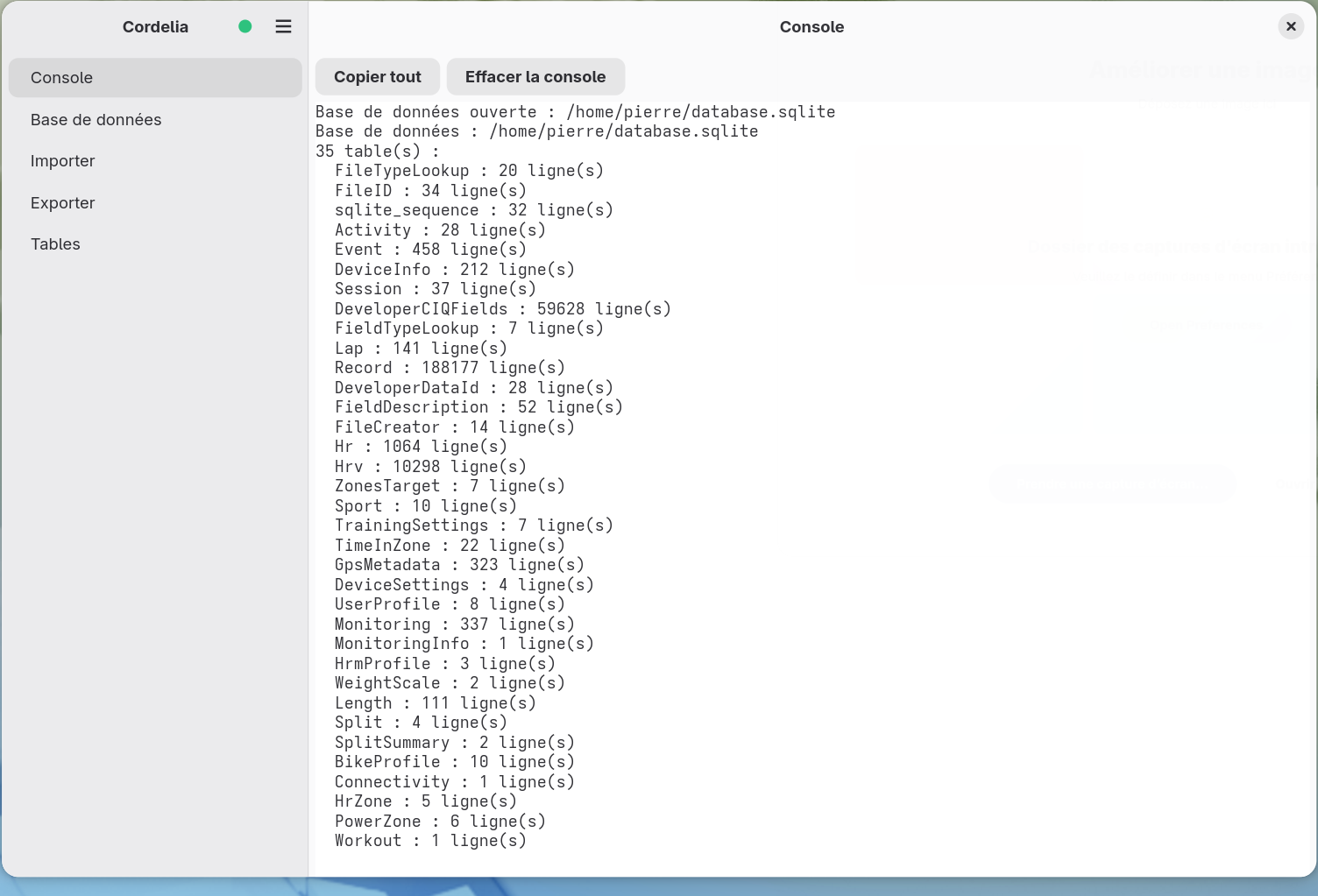Click the Workout : 1 ligne(s) row
Viewport: 1318px width, 896px height.
click(430, 841)
